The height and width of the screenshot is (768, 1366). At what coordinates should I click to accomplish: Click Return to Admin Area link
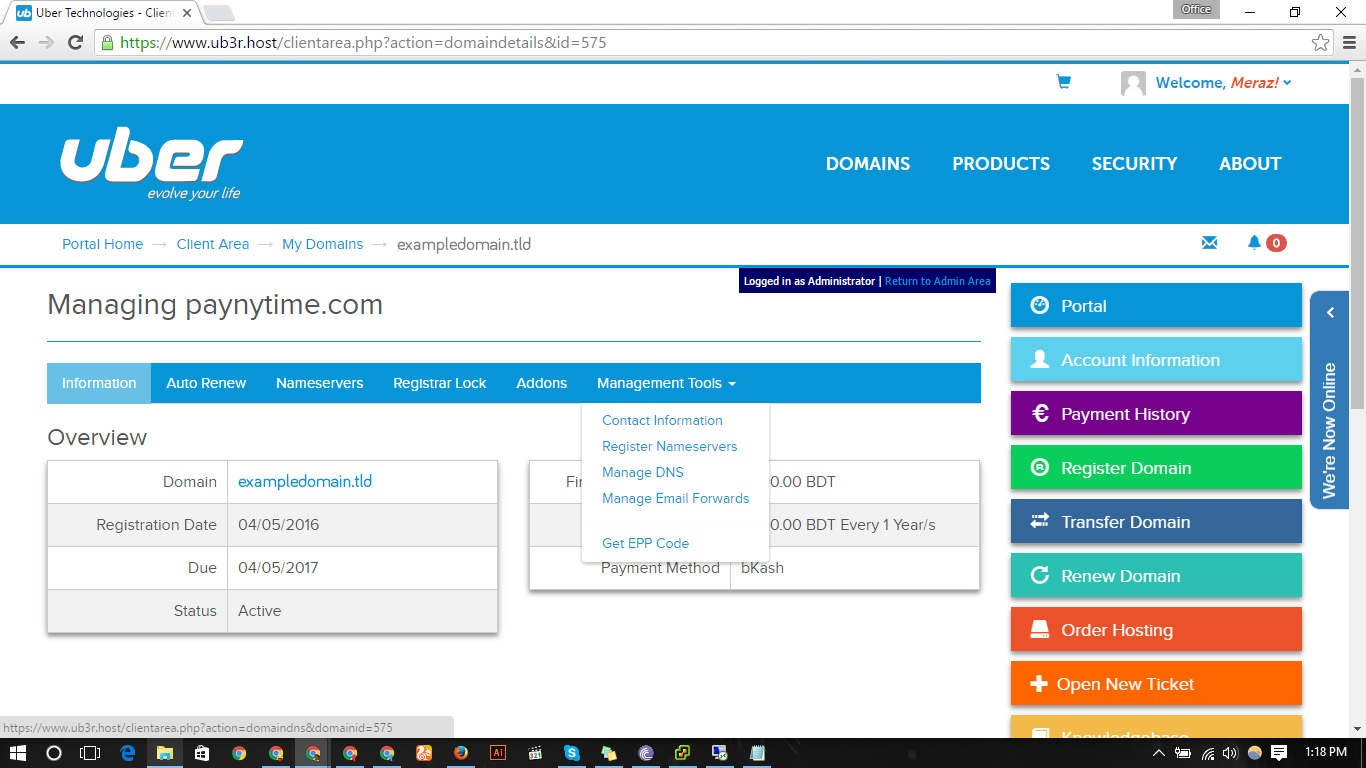938,281
